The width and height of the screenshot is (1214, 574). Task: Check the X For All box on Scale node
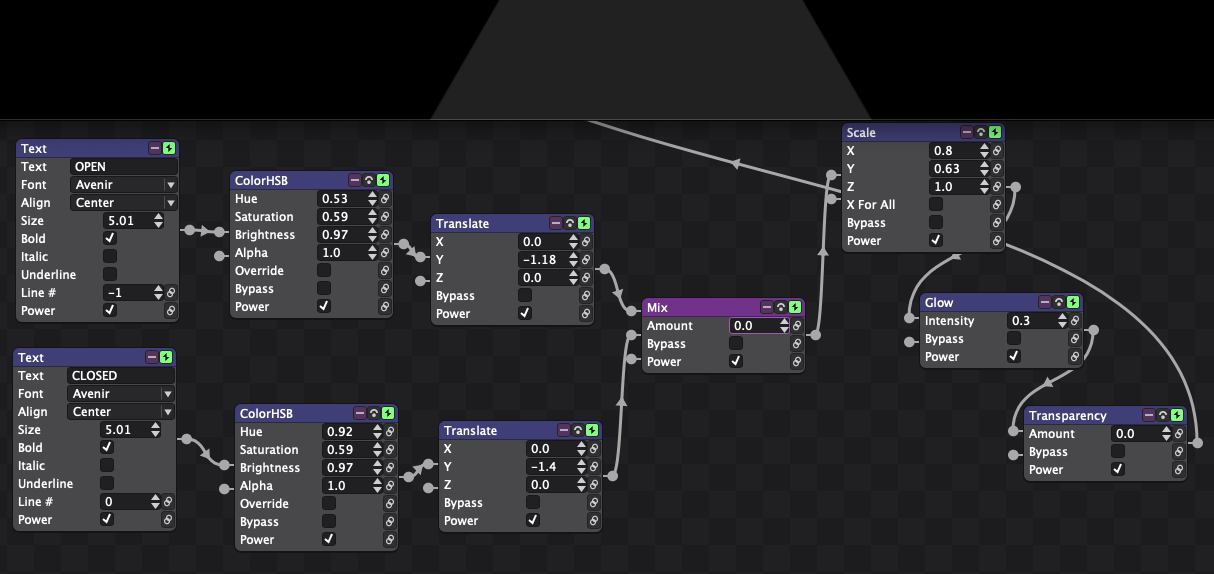pos(936,205)
